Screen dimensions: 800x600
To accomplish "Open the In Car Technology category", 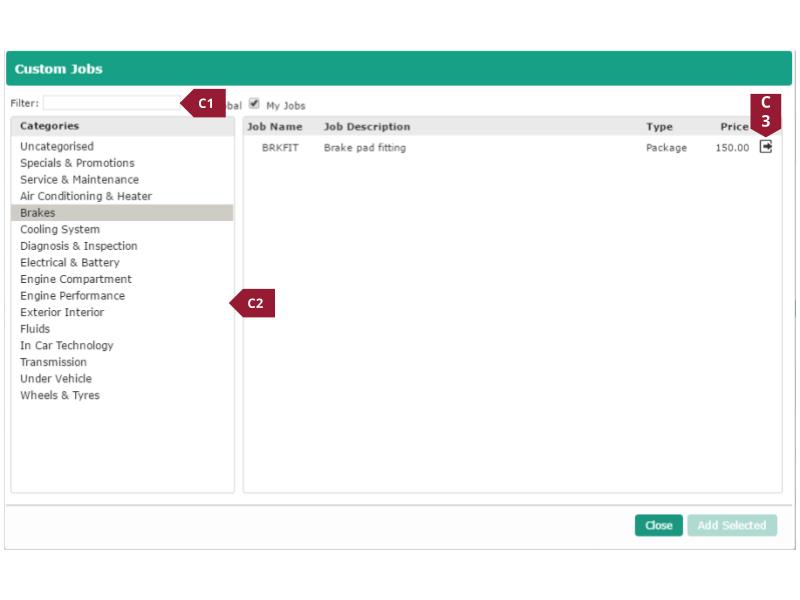I will (x=67, y=345).
